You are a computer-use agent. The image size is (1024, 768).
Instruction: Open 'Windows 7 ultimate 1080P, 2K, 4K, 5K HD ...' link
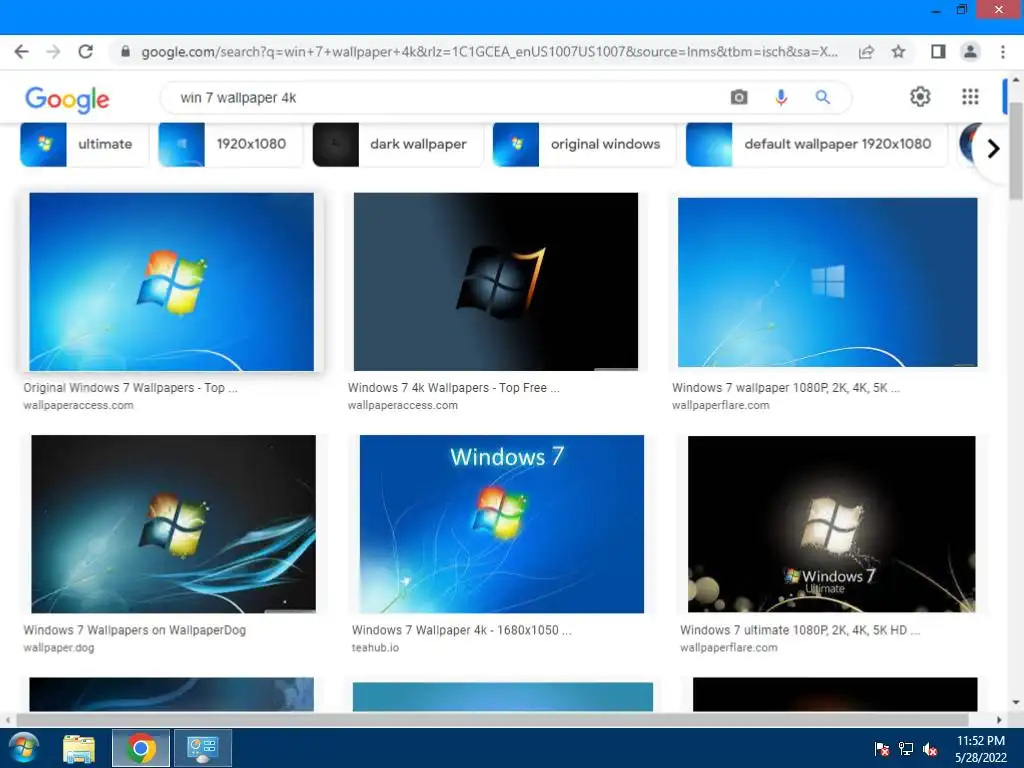[x=800, y=630]
